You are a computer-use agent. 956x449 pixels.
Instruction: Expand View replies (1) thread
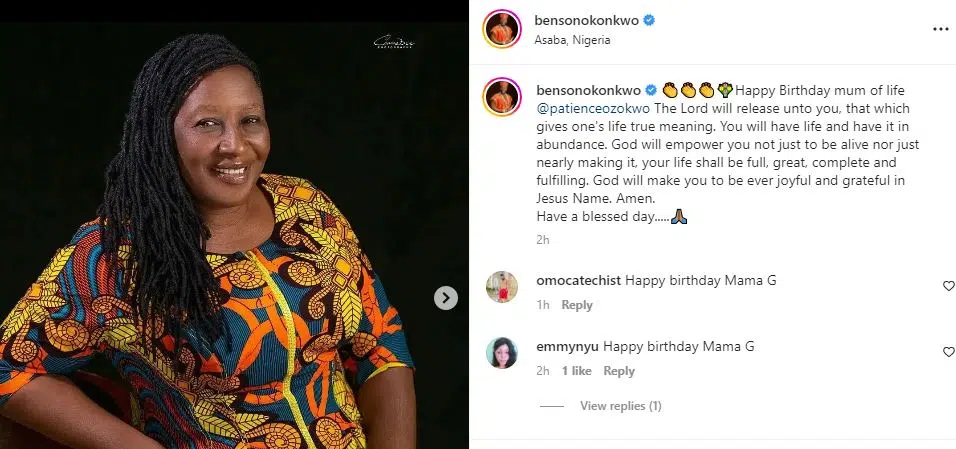620,406
